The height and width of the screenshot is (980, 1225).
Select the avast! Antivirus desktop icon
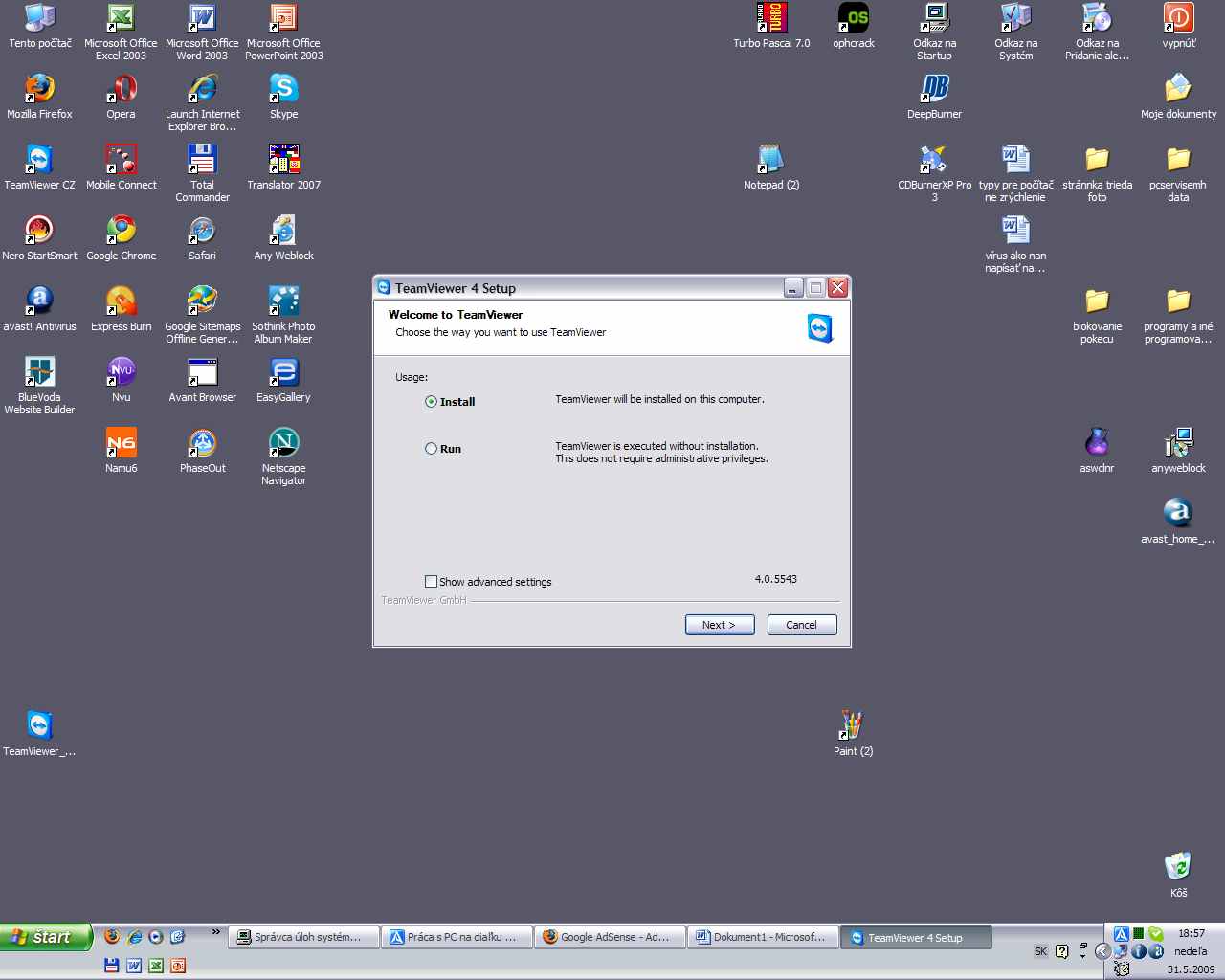click(39, 309)
